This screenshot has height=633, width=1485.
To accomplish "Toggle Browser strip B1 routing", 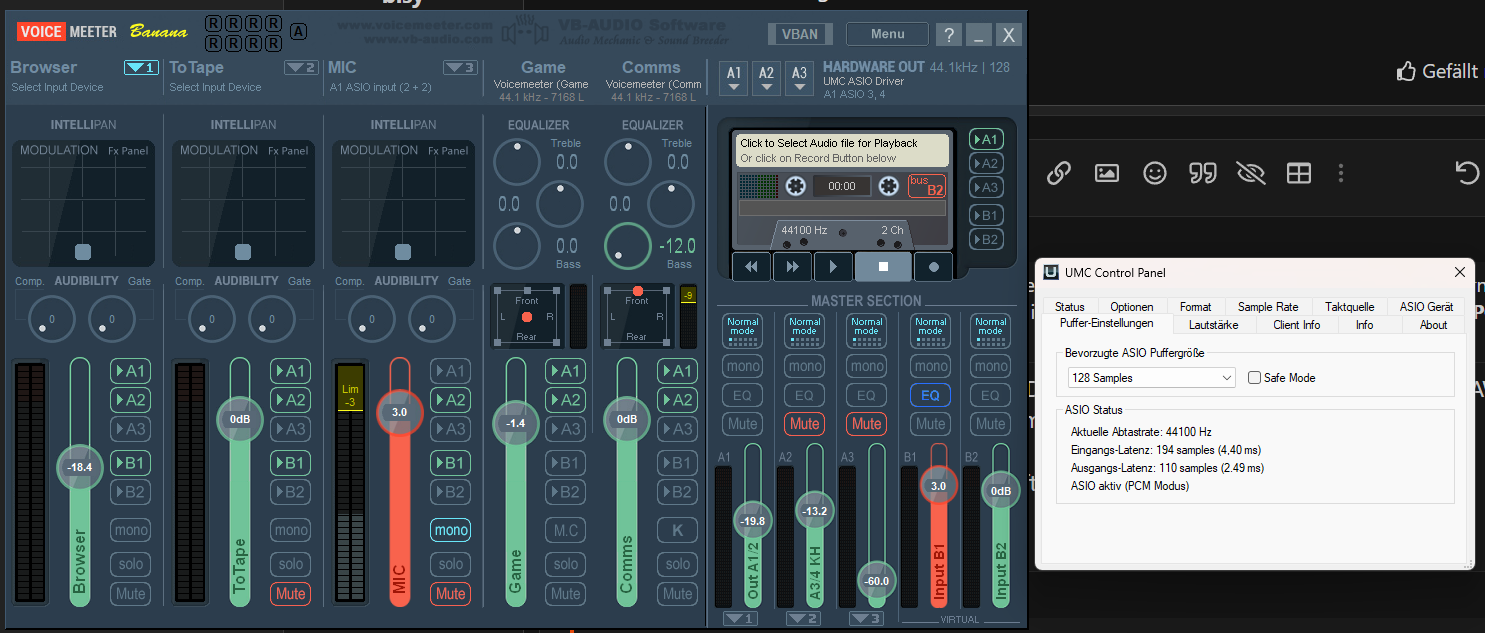I will tap(130, 463).
